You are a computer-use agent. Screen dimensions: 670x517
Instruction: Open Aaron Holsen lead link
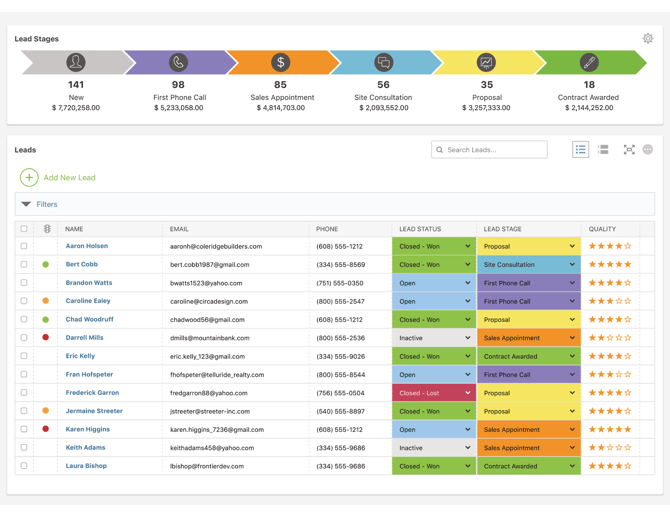87,246
